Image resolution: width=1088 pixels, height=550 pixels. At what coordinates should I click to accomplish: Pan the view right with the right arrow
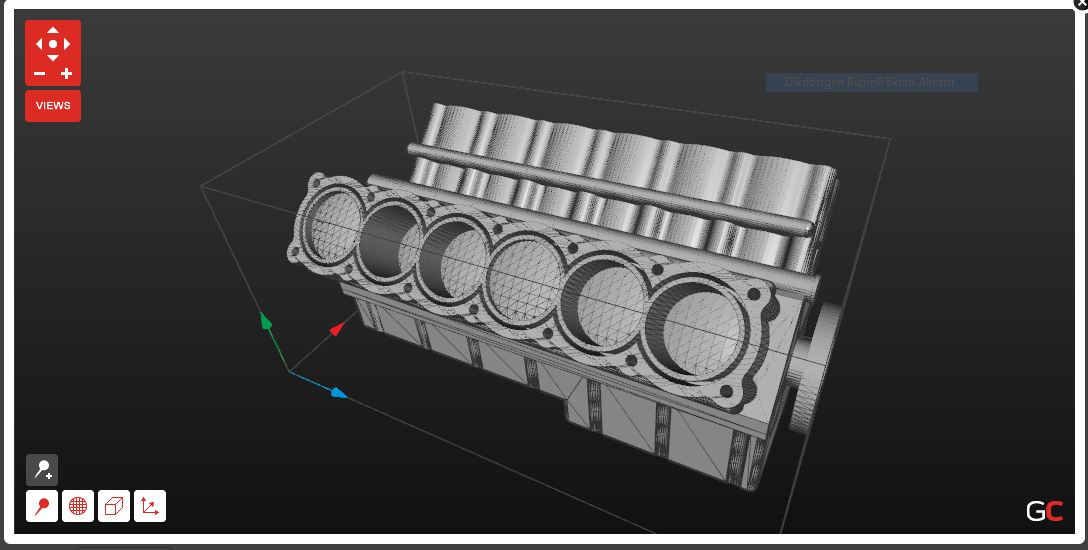(67, 44)
